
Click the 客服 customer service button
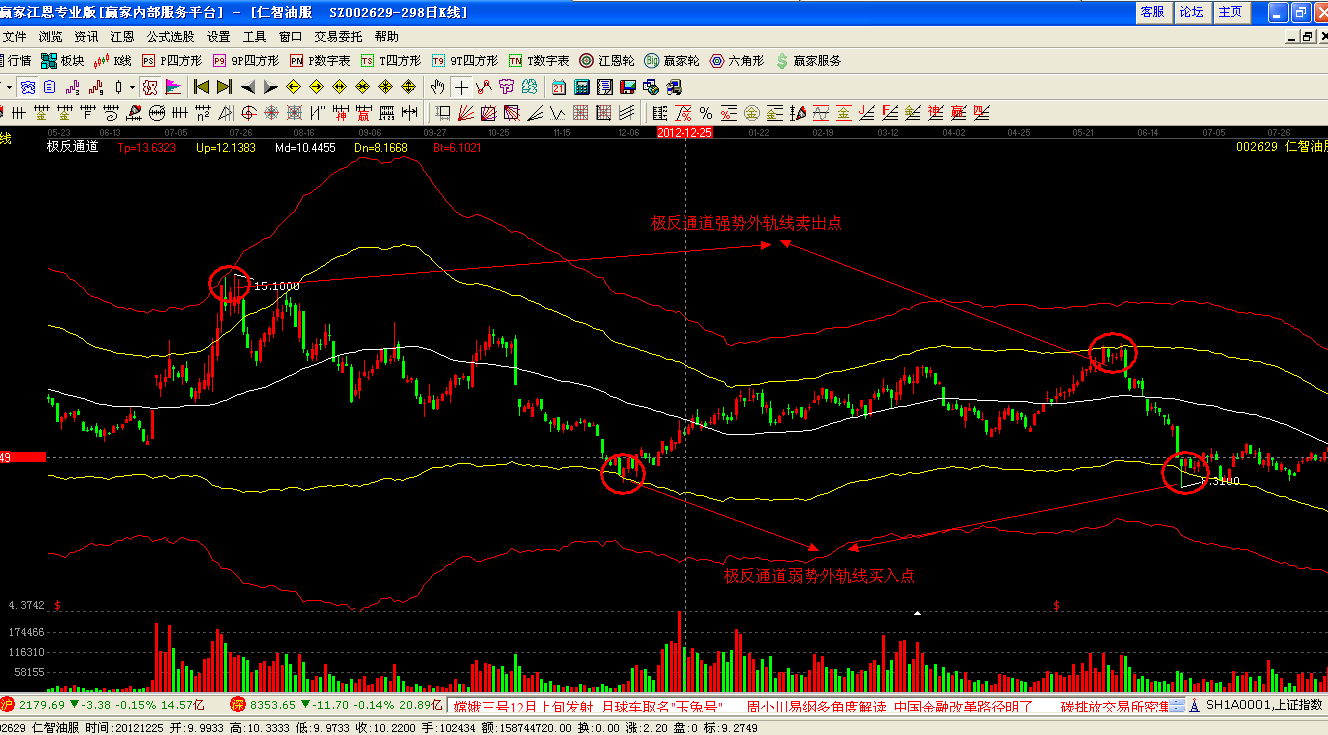1152,12
